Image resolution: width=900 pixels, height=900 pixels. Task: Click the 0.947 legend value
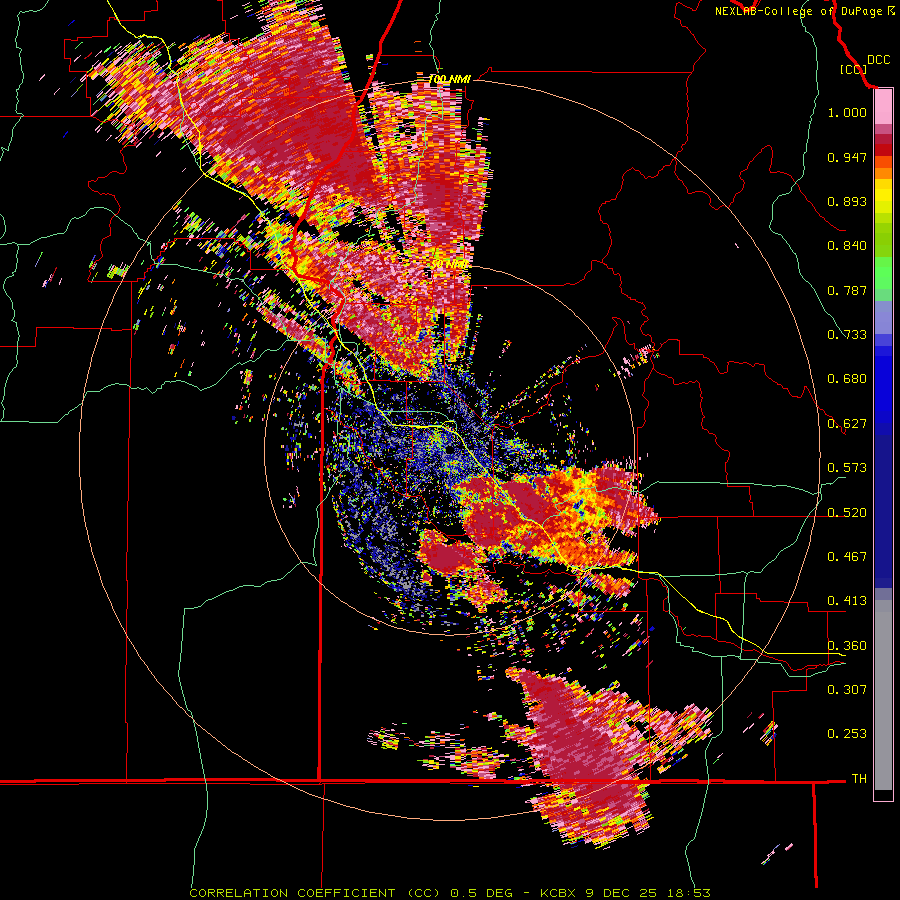point(847,157)
